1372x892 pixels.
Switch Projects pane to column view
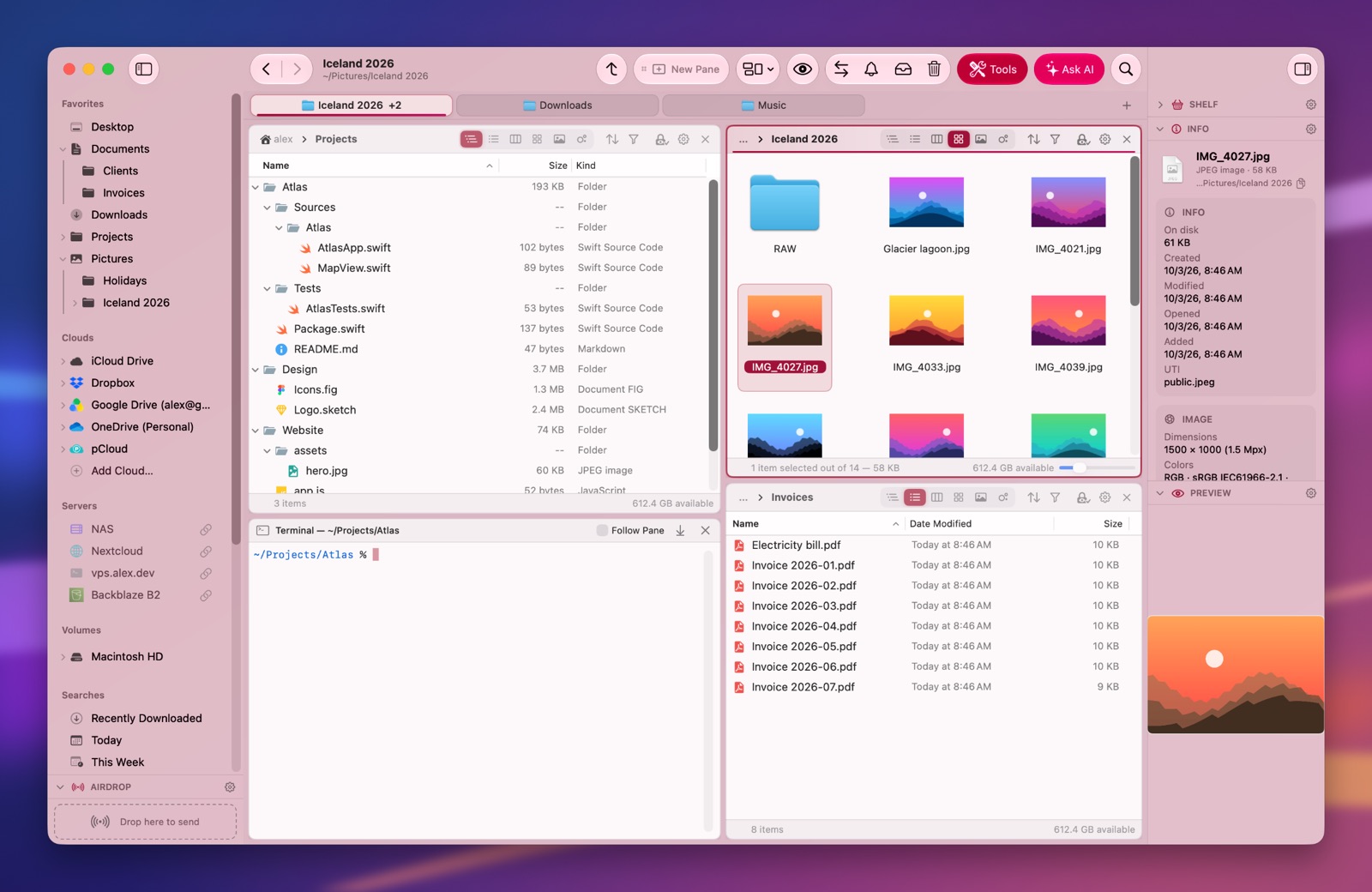[515, 139]
